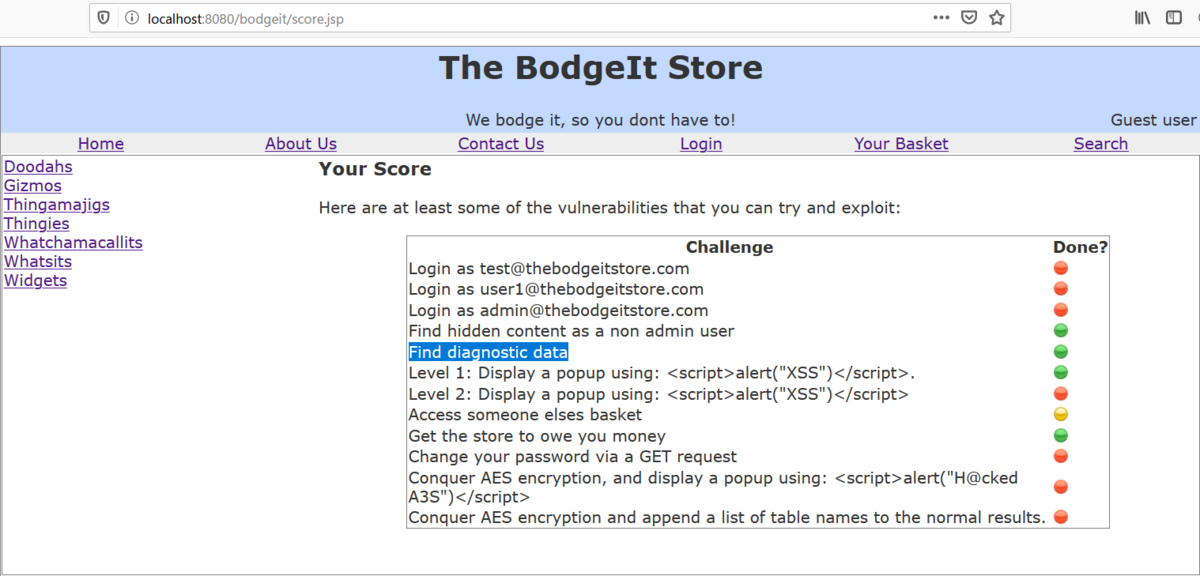The height and width of the screenshot is (576, 1200).
Task: Click the red status icon for admin login challenge
Action: click(1061, 310)
